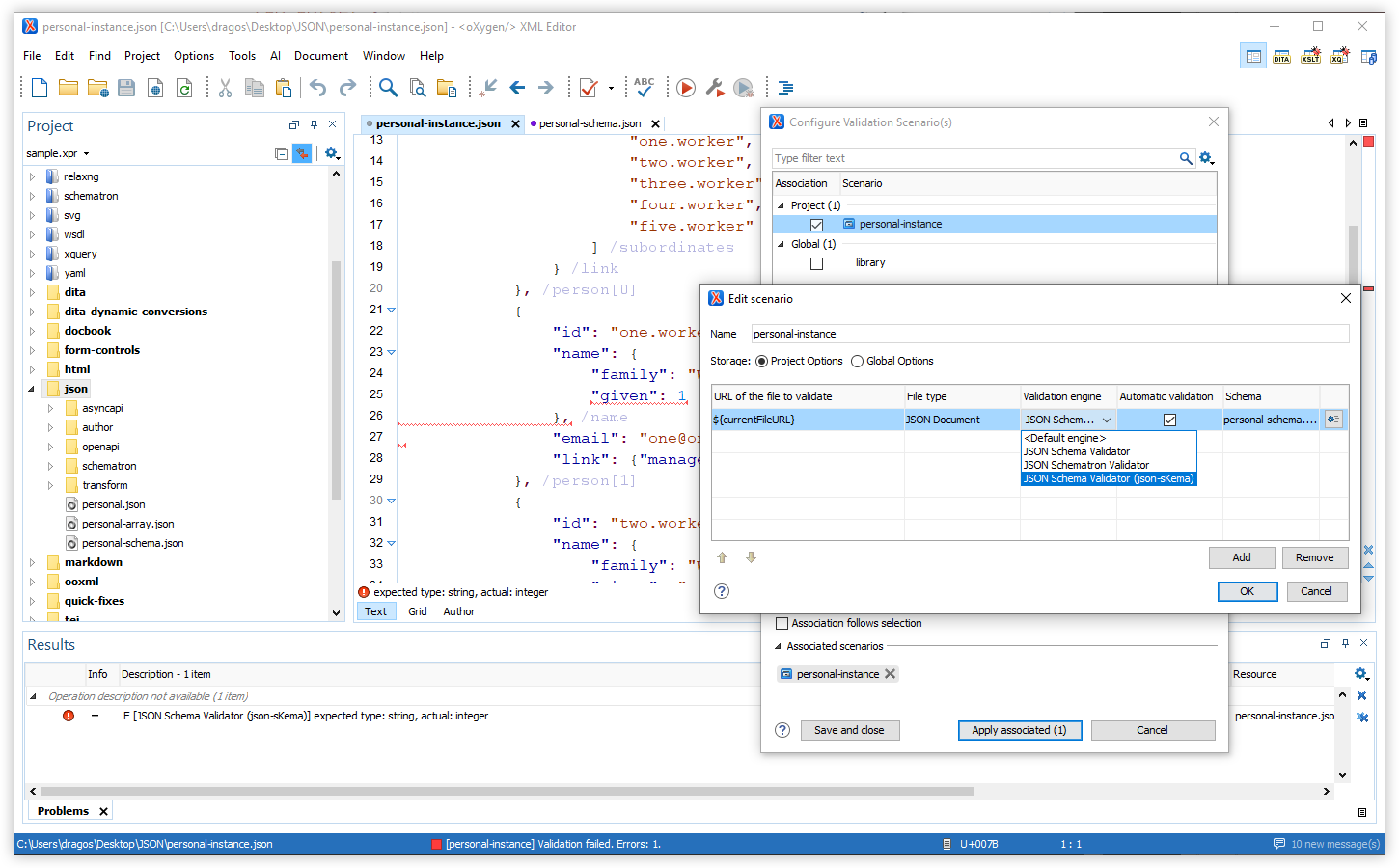Screen dimensions: 1399x868
Task: Open the Project panel settings gear
Action: pos(331,153)
